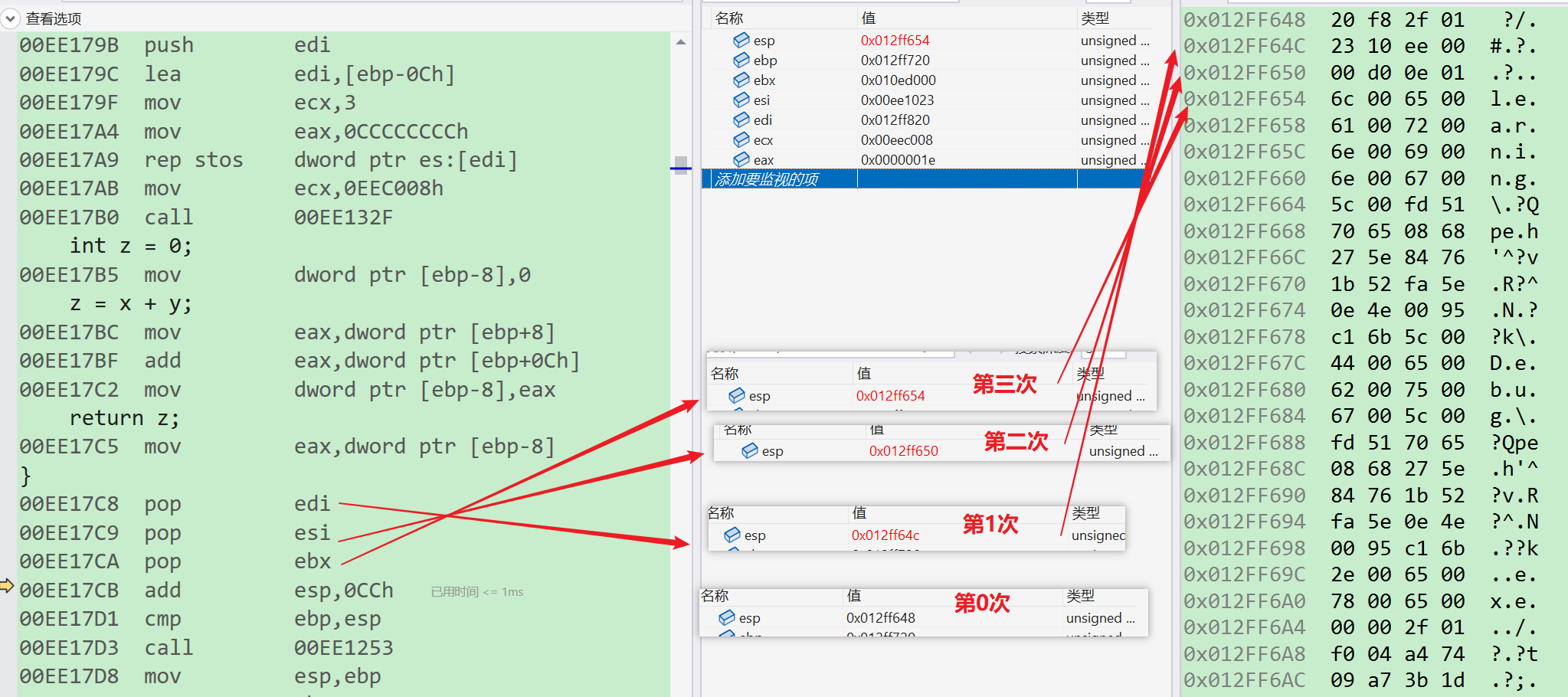Expand the 查看选项 chevron
Viewport: 1568px width, 697px height.
click(10, 18)
